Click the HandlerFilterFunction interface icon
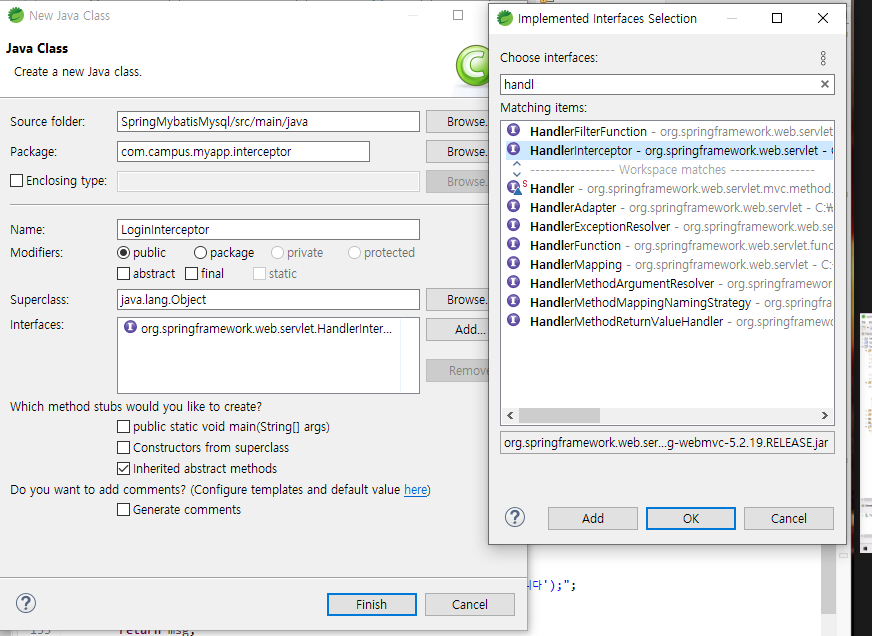 pos(513,130)
